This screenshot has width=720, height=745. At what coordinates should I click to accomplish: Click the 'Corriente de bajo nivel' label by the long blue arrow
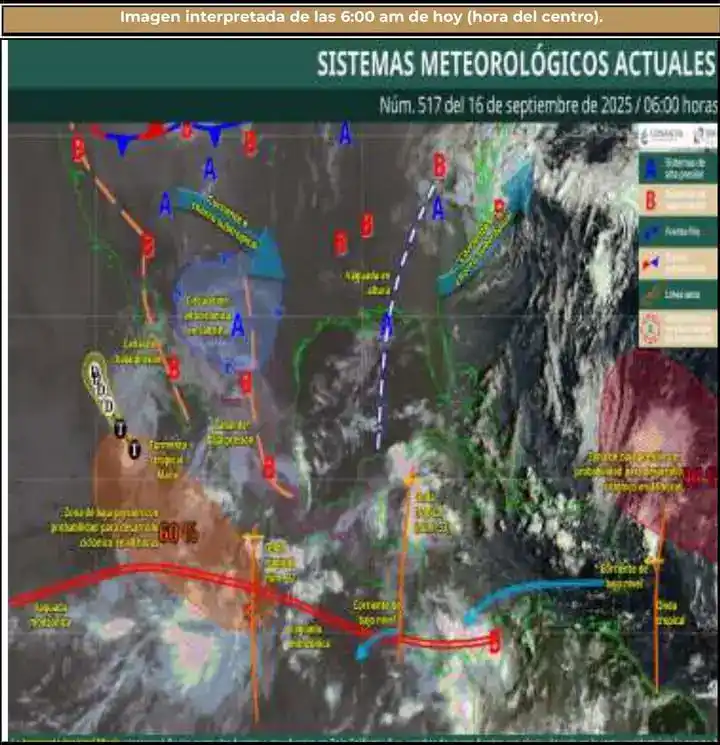point(624,576)
